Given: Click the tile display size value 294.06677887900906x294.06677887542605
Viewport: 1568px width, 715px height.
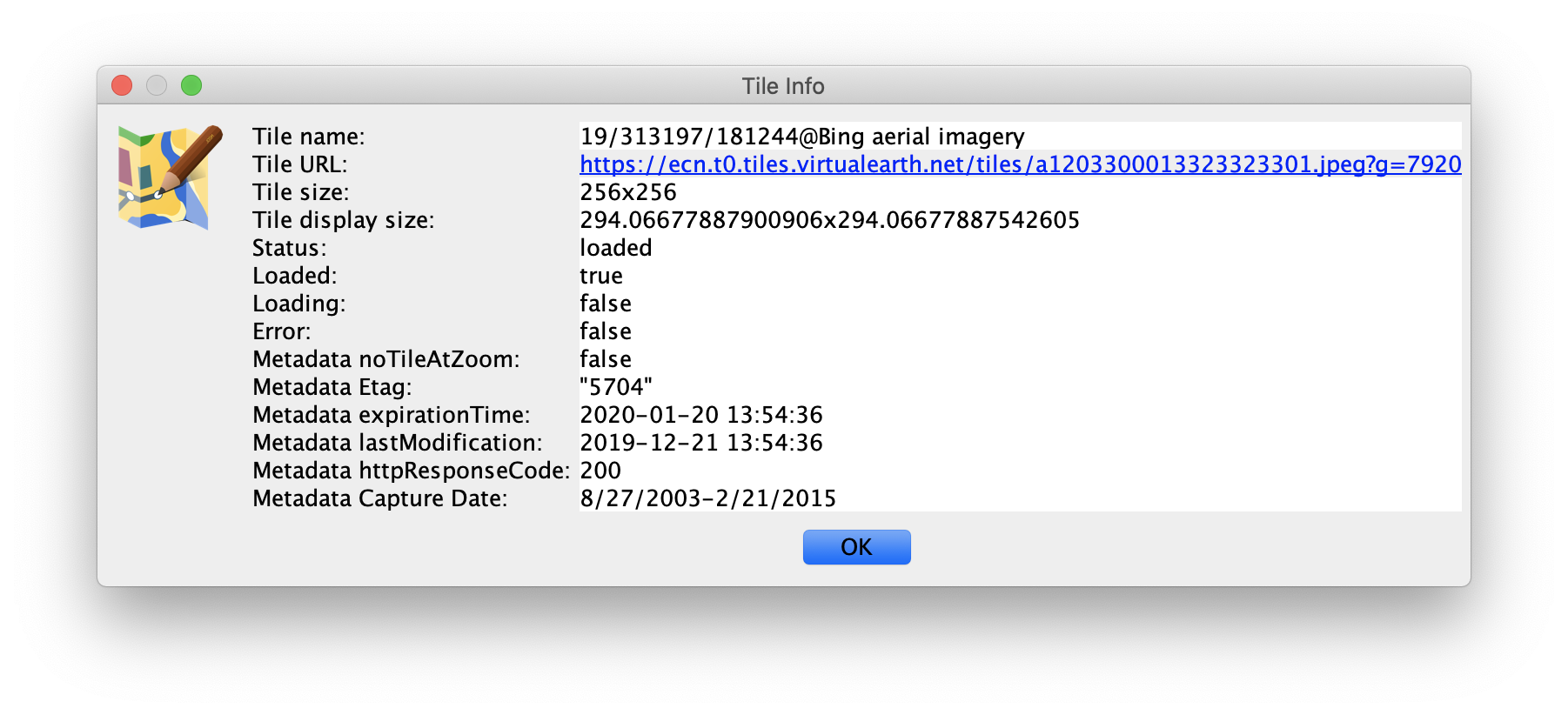Looking at the screenshot, I should (x=829, y=220).
